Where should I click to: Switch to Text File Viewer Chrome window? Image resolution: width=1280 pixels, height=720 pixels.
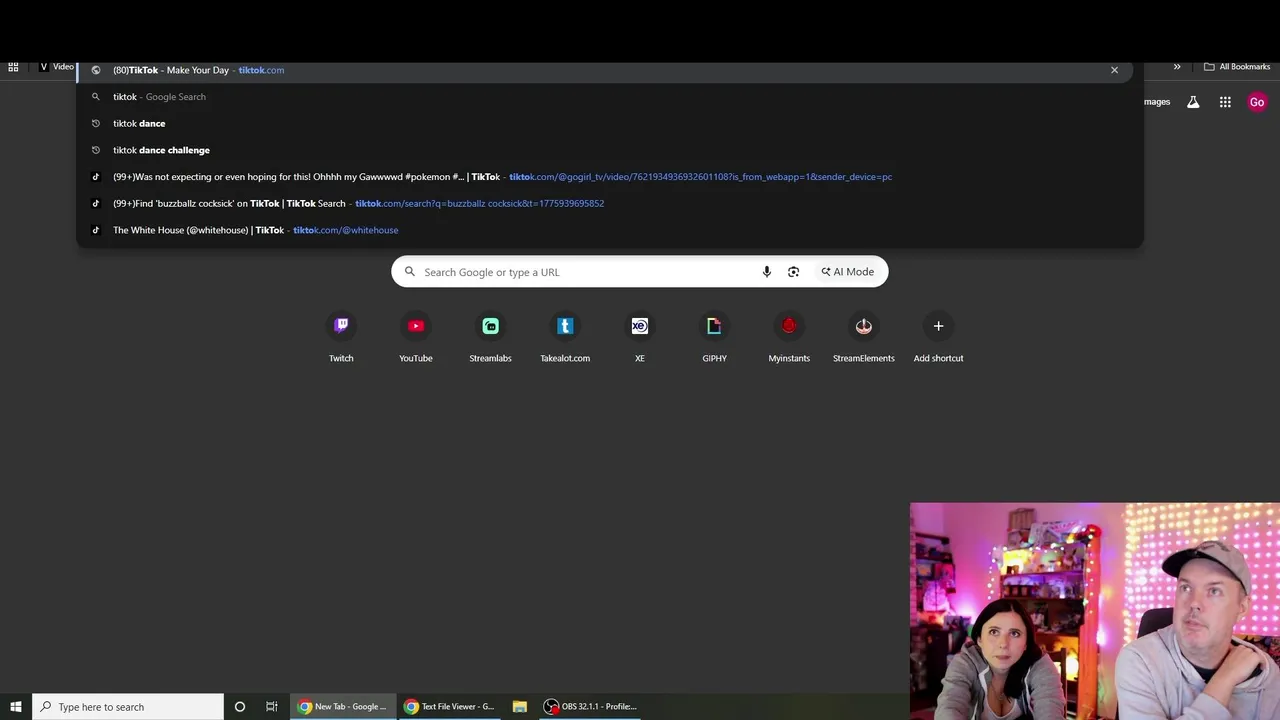point(450,707)
